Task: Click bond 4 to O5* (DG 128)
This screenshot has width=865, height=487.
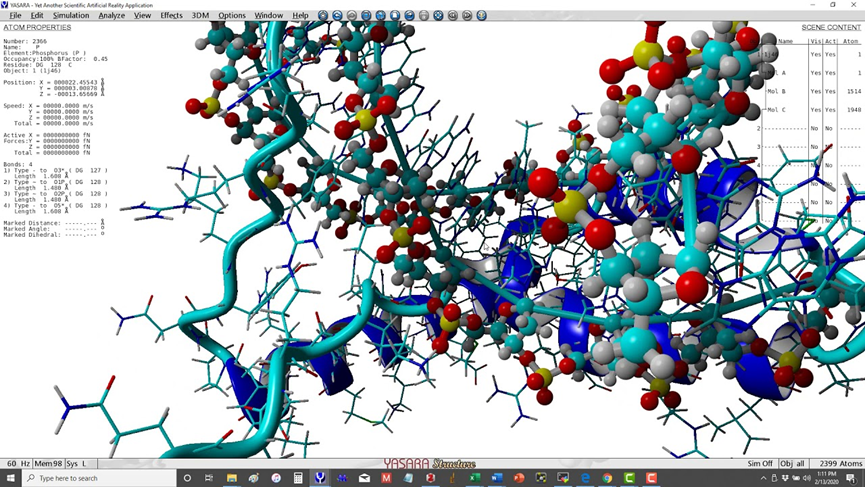Action: [x=55, y=205]
